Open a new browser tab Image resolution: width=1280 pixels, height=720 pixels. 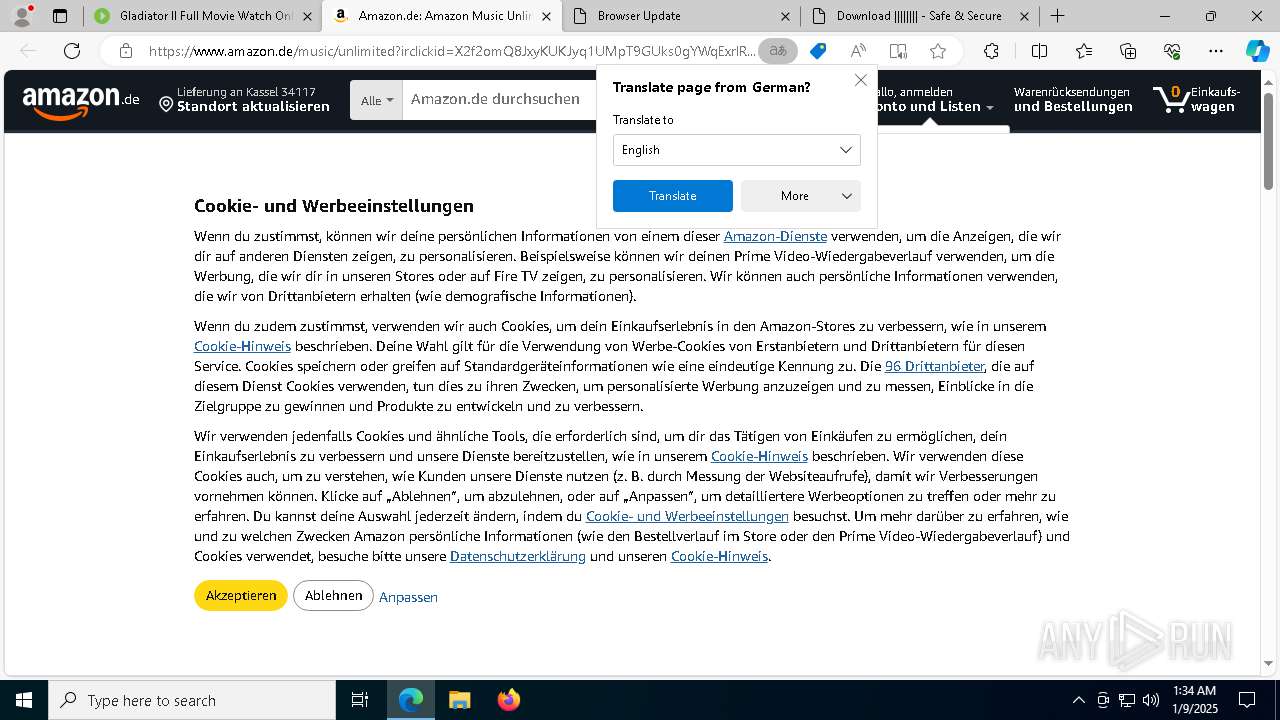[1057, 16]
